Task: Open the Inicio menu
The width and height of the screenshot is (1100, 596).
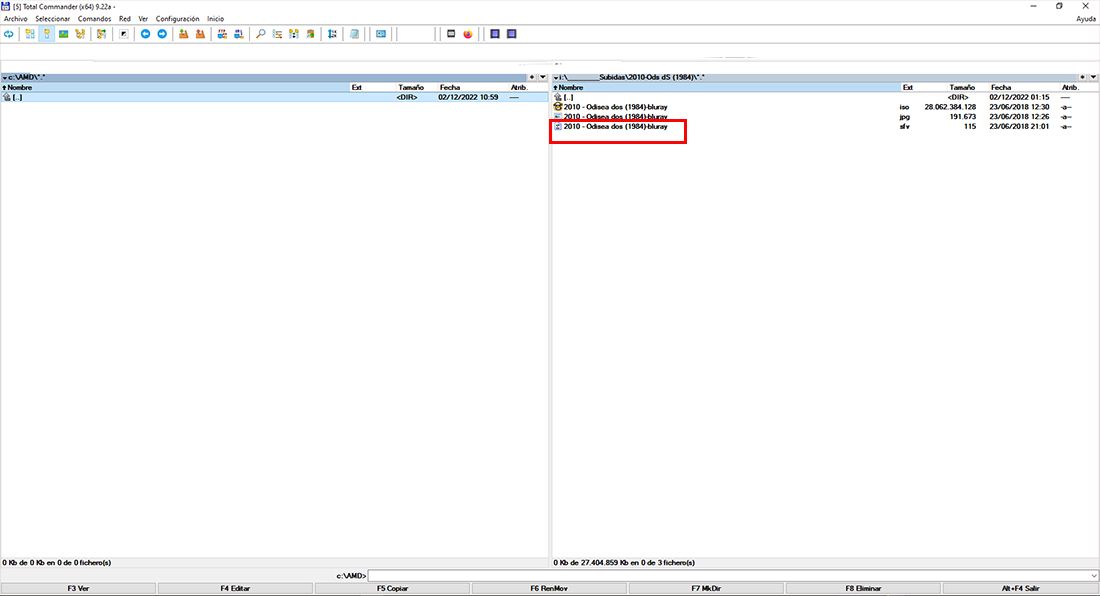Action: click(x=215, y=19)
